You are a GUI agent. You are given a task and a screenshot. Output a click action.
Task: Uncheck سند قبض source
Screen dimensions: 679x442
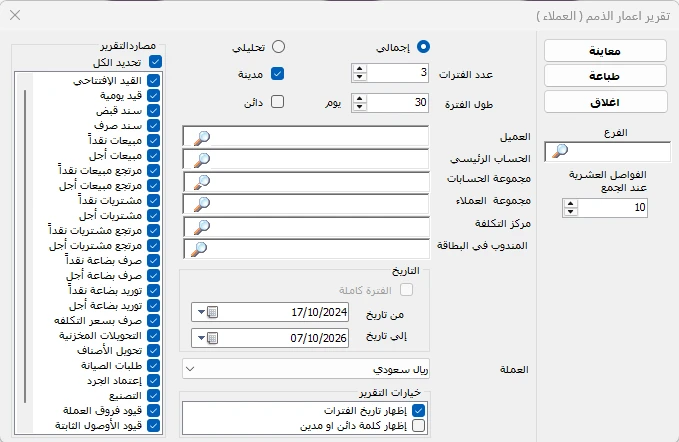click(x=153, y=110)
